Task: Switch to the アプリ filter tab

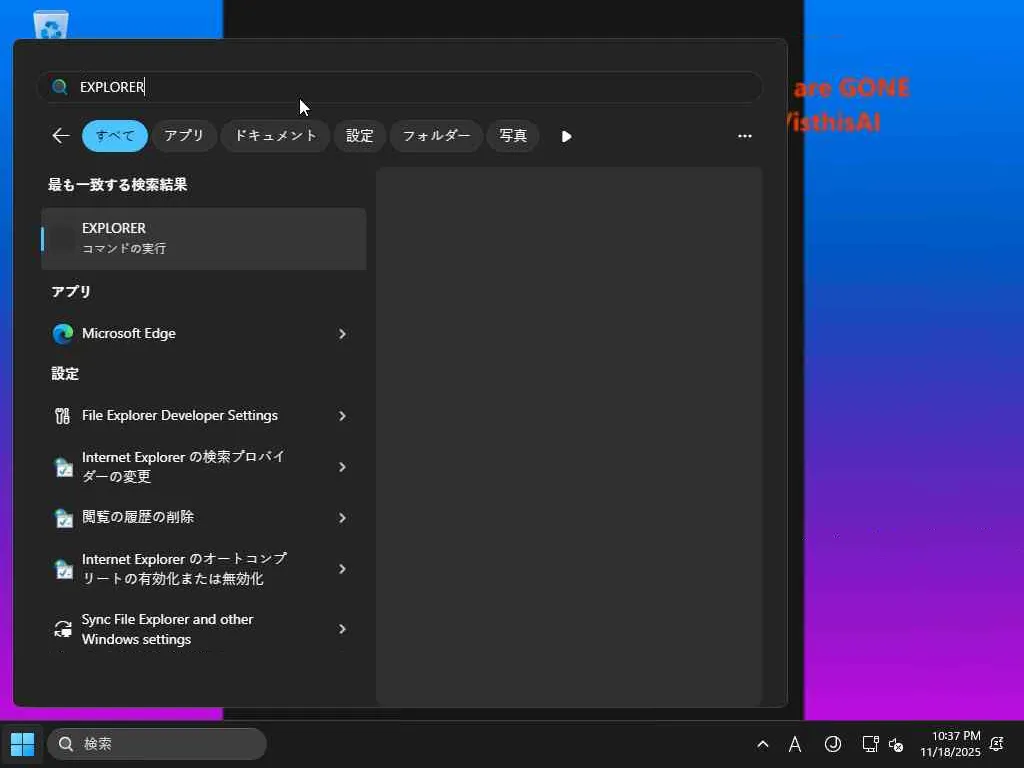Action: click(184, 136)
